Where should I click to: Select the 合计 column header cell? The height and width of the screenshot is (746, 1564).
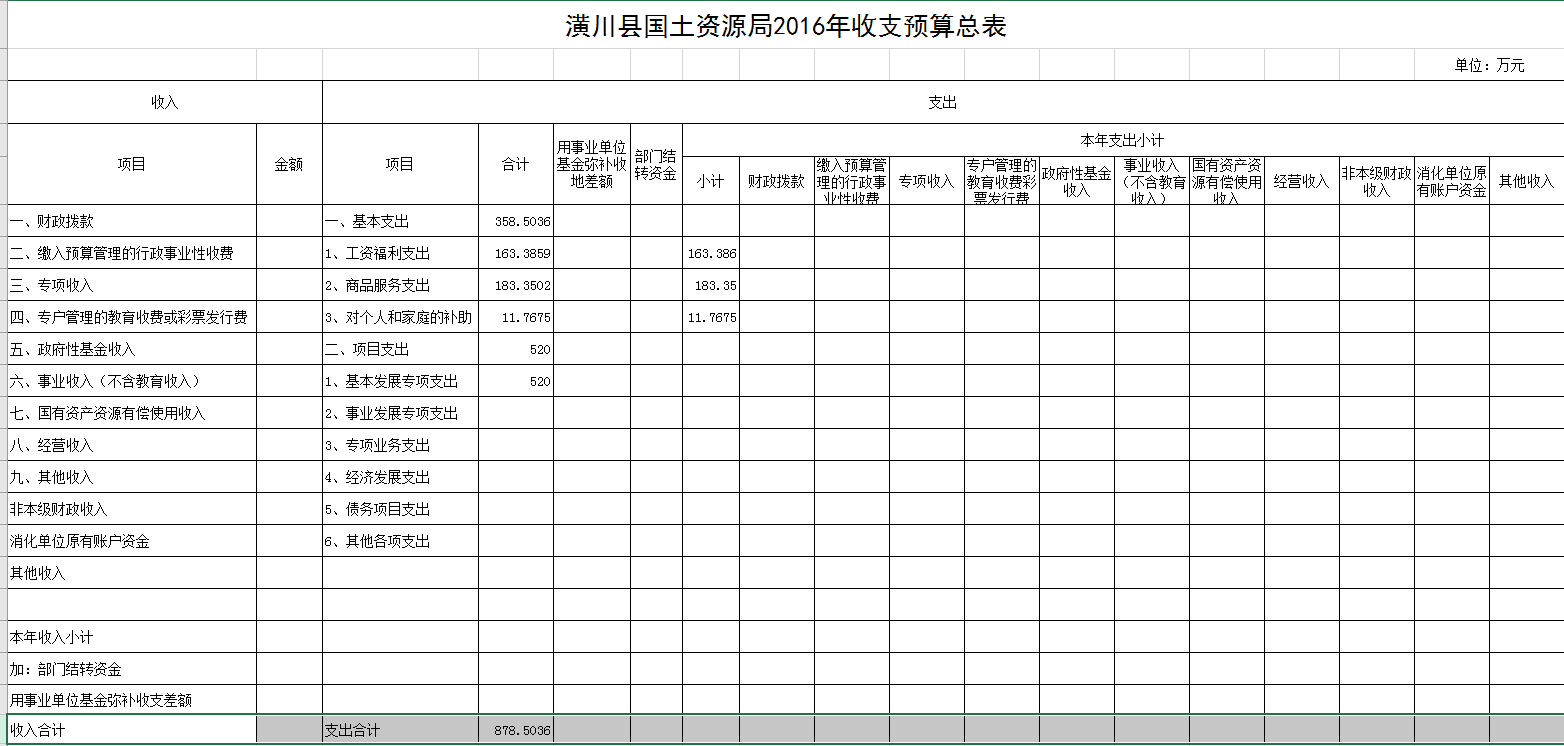[516, 165]
